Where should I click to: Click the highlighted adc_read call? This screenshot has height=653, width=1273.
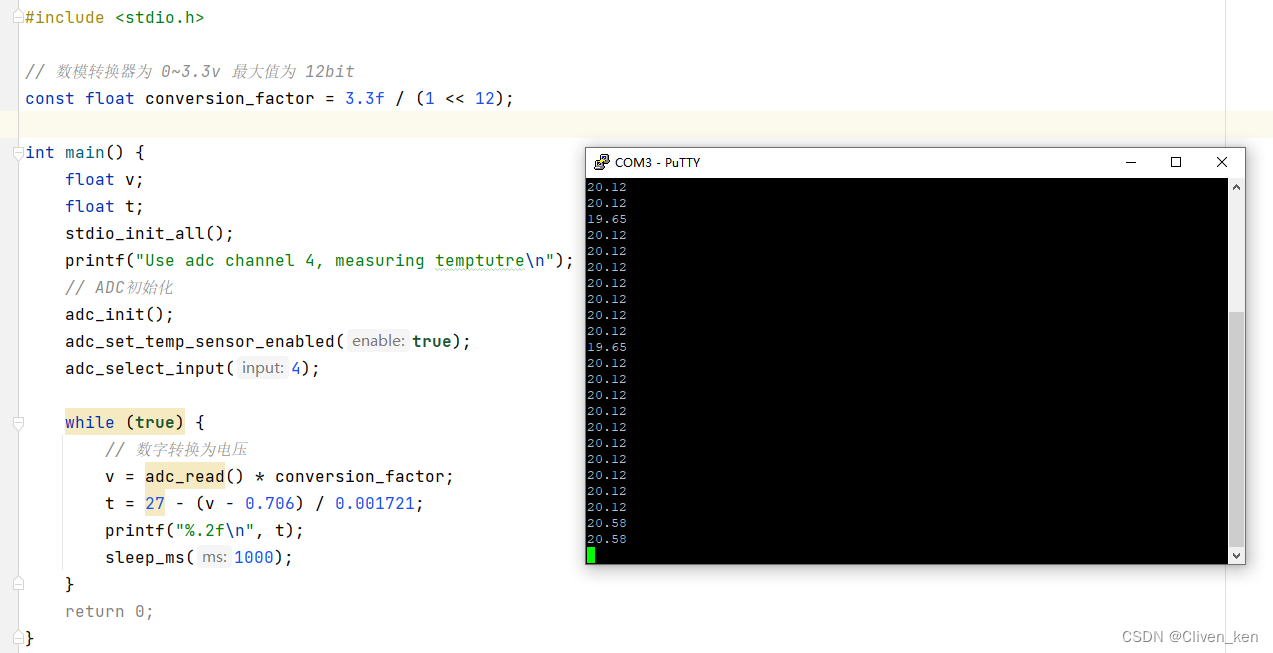coord(185,477)
